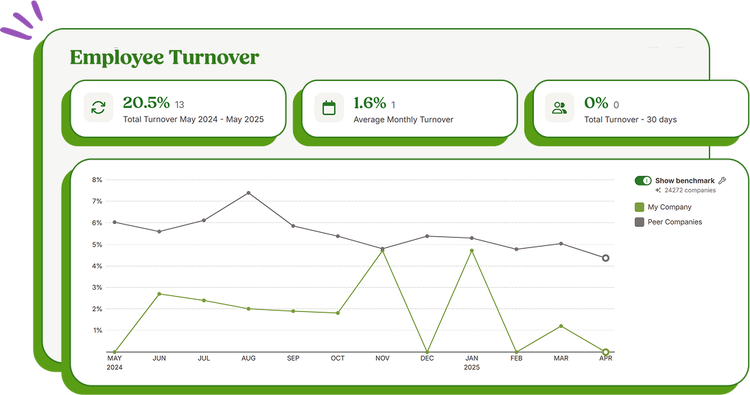The image size is (750, 395).
Task: Click the 24272 companies link text
Action: [x=690, y=190]
